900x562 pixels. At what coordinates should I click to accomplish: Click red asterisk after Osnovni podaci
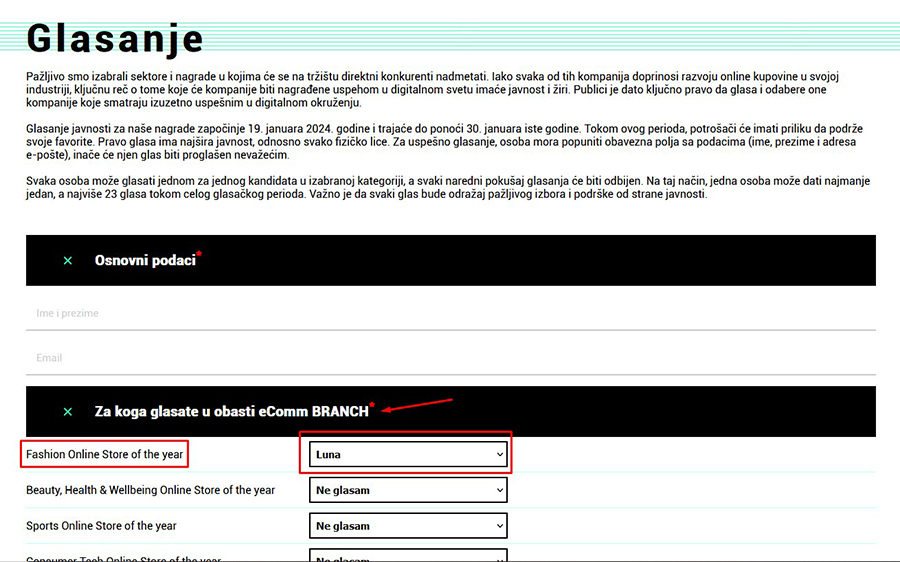(199, 255)
